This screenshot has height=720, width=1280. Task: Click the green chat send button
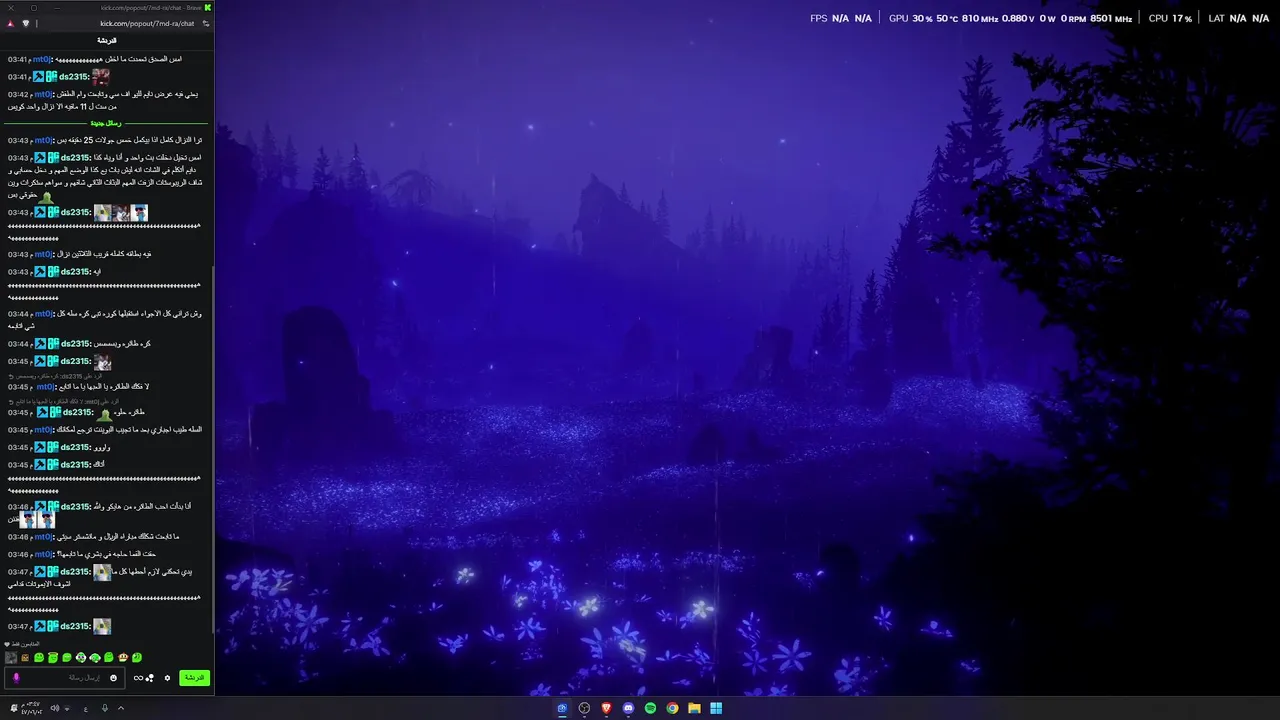pyautogui.click(x=194, y=678)
